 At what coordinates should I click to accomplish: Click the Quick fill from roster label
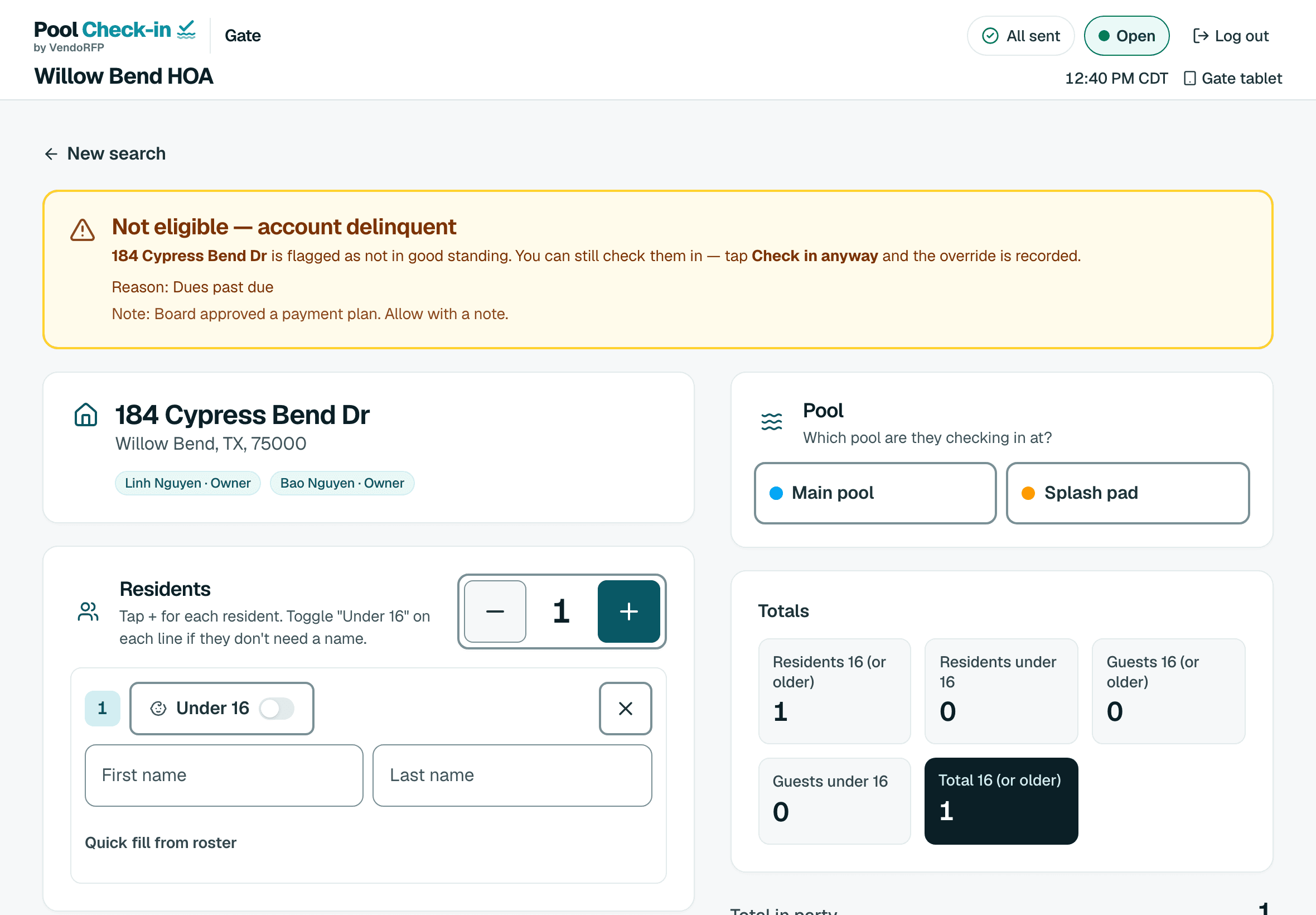pyautogui.click(x=161, y=843)
